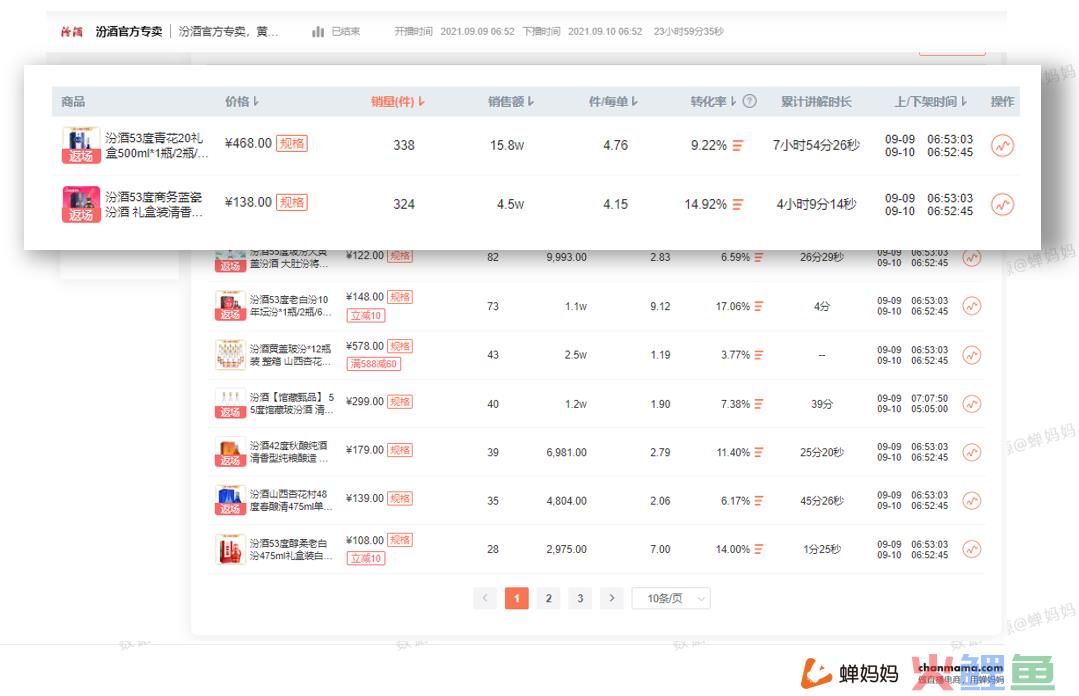Open the 汾酒53度醇柔老白汾 product thumbnail
1079x696 pixels.
[231, 549]
